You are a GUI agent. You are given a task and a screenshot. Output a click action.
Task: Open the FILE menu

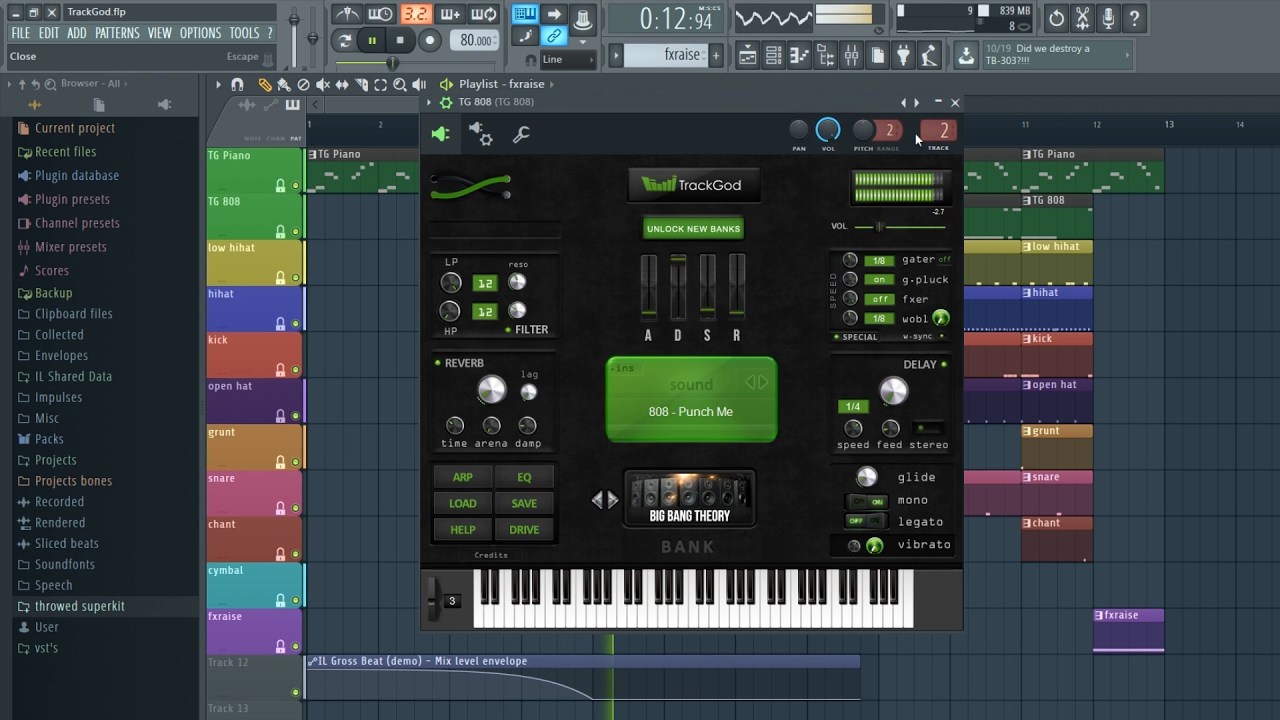20,33
